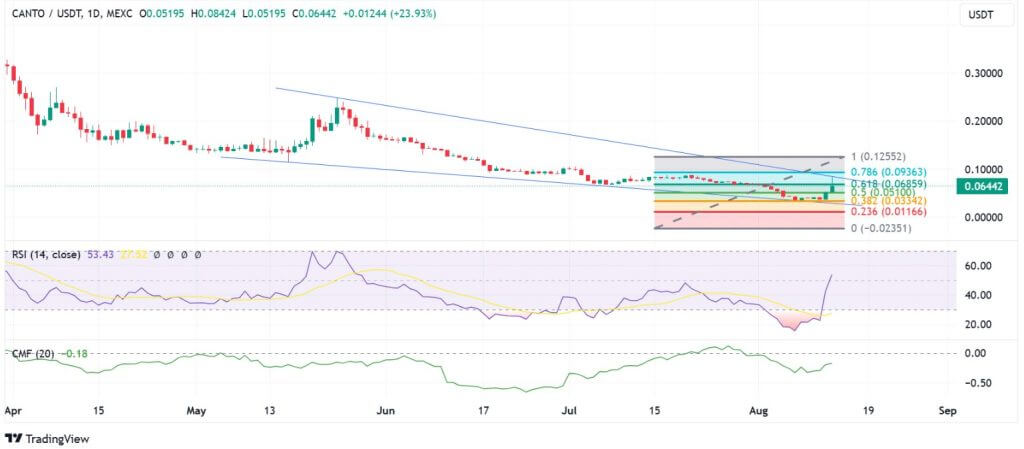The height and width of the screenshot is (449, 1024).
Task: Click the Apr date on time axis
Action: pos(12,412)
